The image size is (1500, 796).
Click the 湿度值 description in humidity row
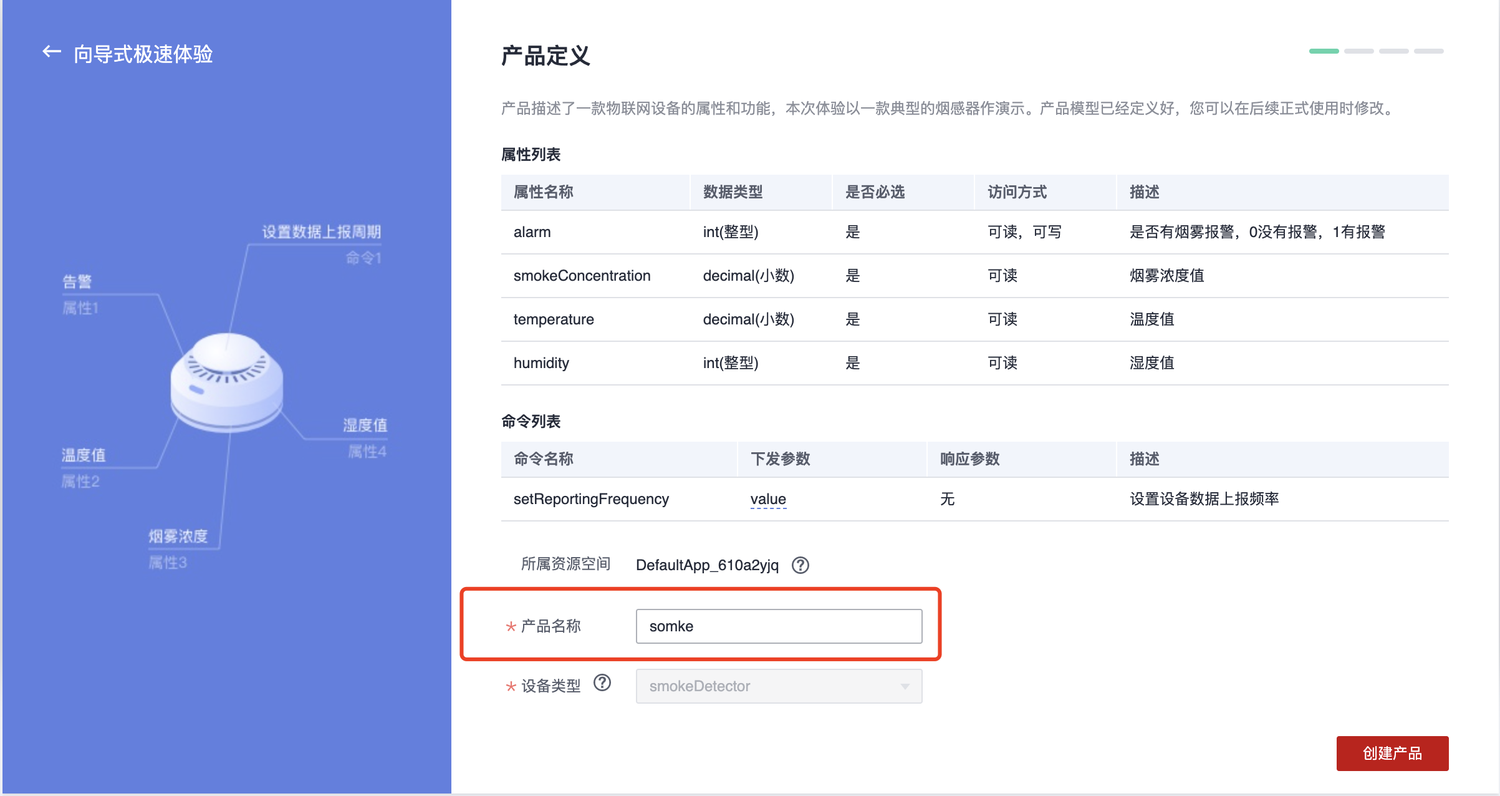1152,363
